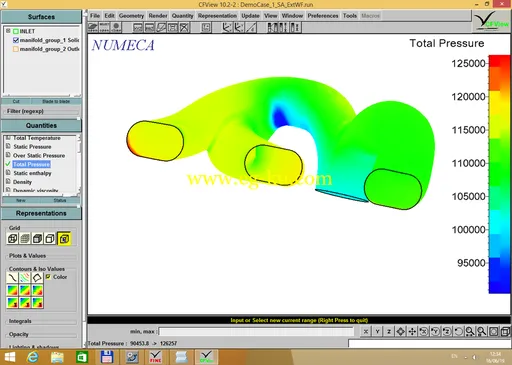Open the FINE application in the taskbar
The height and width of the screenshot is (365, 512).
156,357
